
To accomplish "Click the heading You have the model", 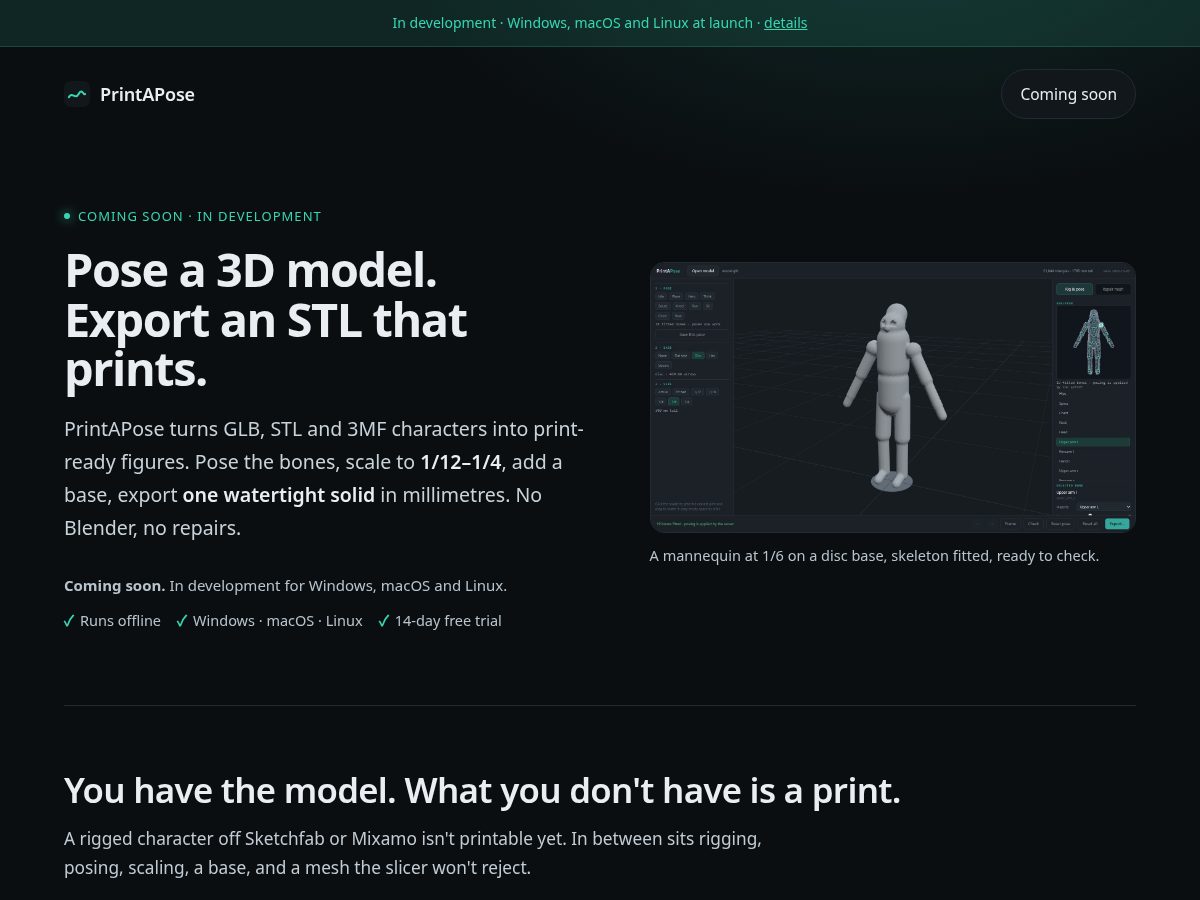I will point(482,790).
